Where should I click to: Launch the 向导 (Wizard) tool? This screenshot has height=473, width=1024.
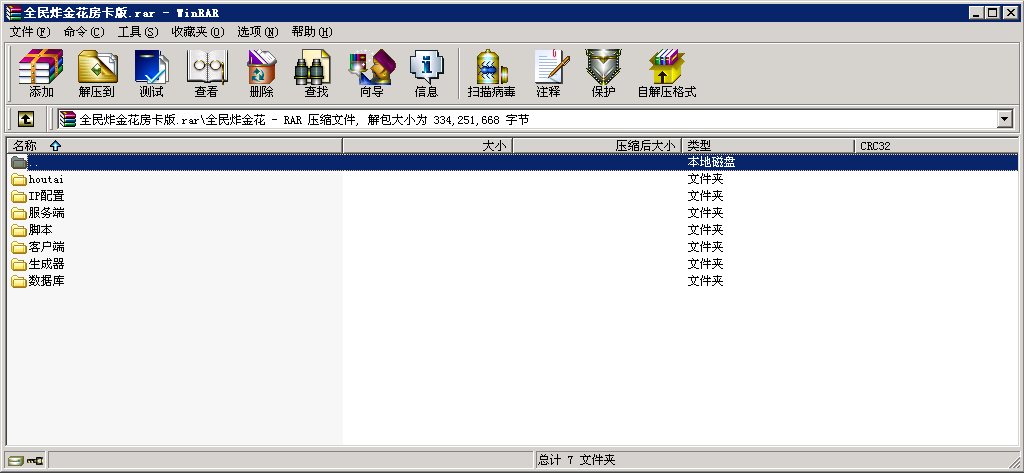pyautogui.click(x=371, y=74)
